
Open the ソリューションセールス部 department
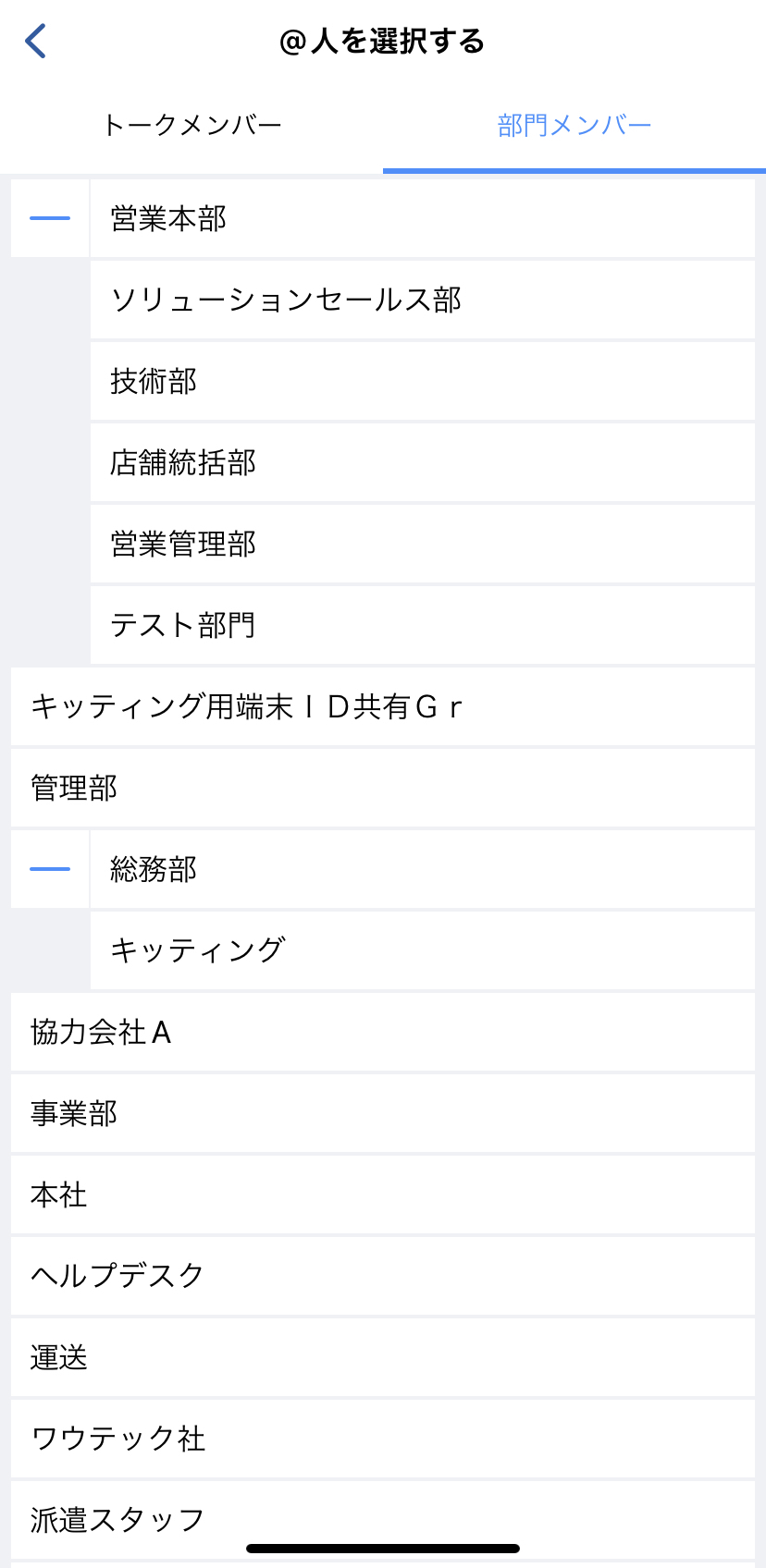click(422, 300)
